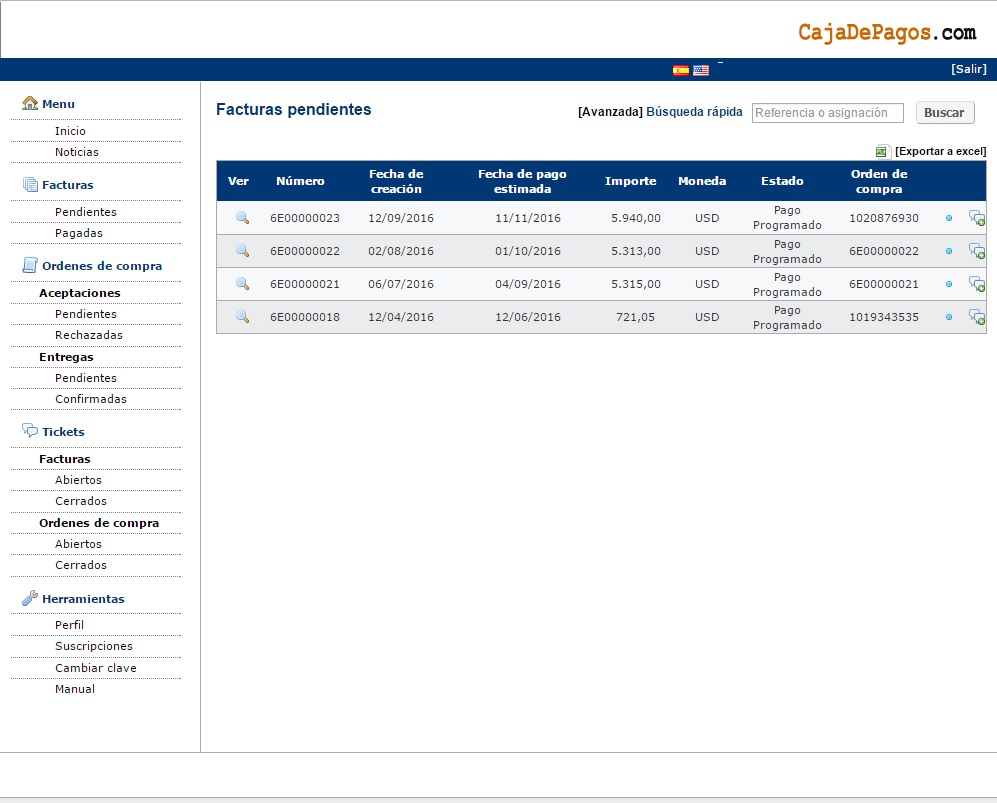Screen dimensions: 997x803
Task: Click the Ordenes de compra book icon
Action: tap(30, 265)
